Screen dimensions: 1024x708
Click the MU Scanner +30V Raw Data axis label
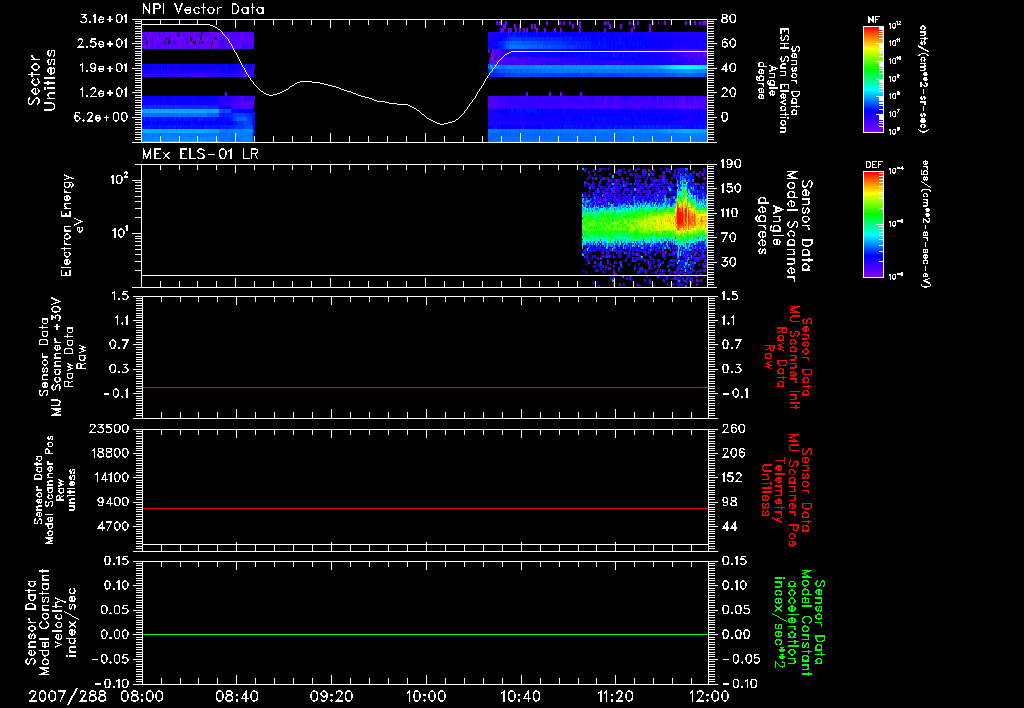point(62,357)
